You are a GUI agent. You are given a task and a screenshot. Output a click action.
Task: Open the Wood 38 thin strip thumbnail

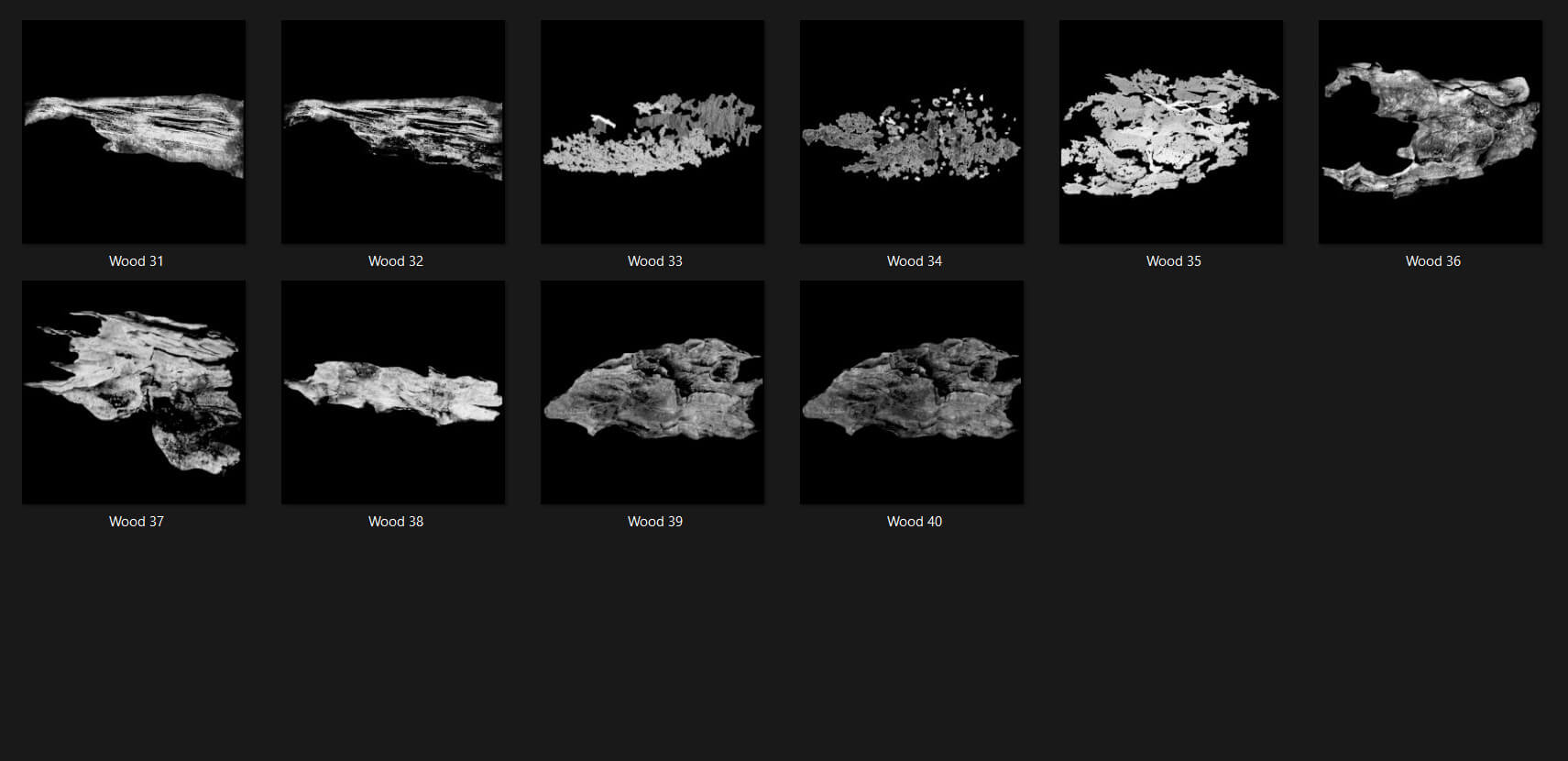[x=393, y=392]
